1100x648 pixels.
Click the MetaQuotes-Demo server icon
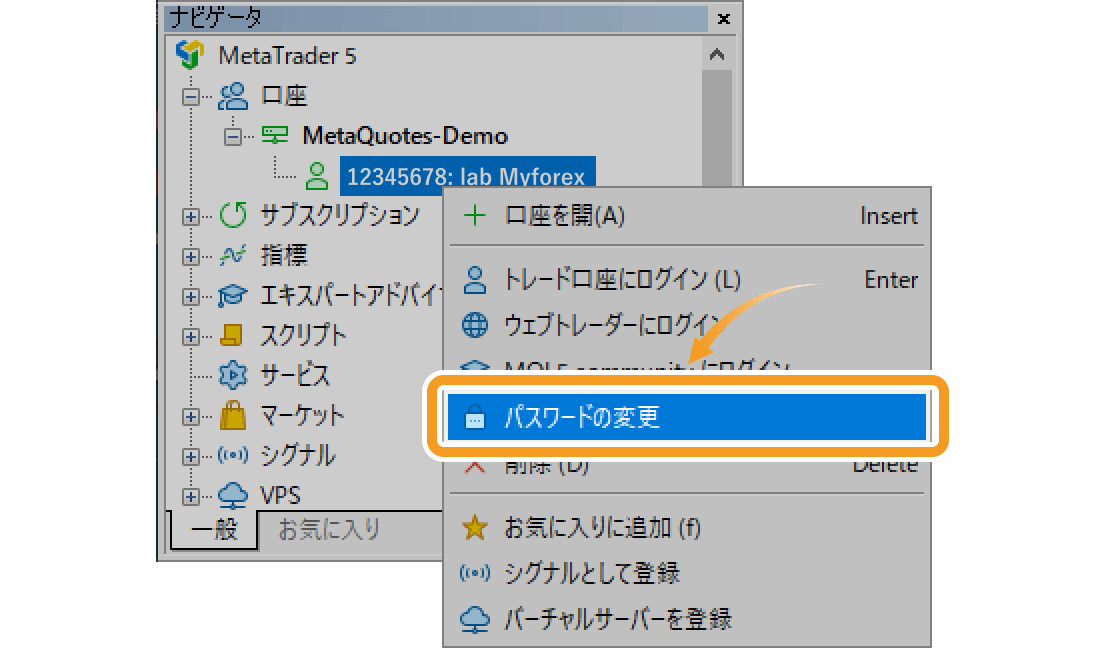[x=274, y=135]
